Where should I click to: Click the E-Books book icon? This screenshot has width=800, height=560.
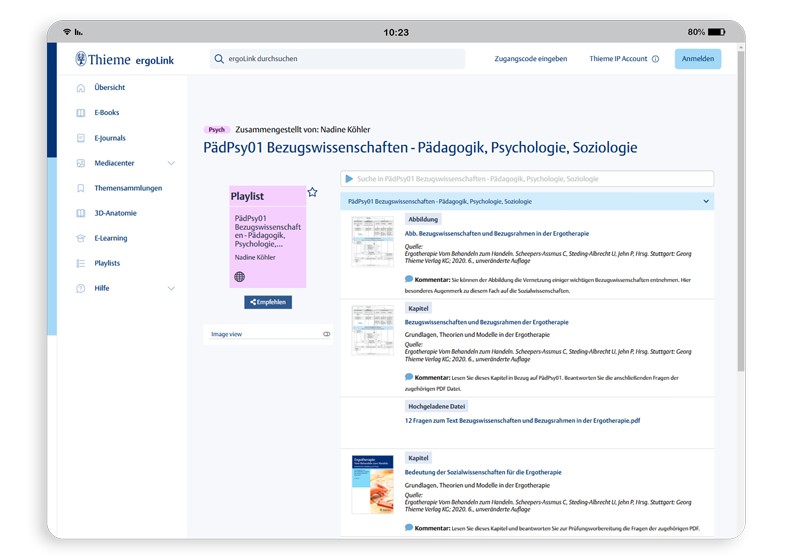click(x=81, y=113)
